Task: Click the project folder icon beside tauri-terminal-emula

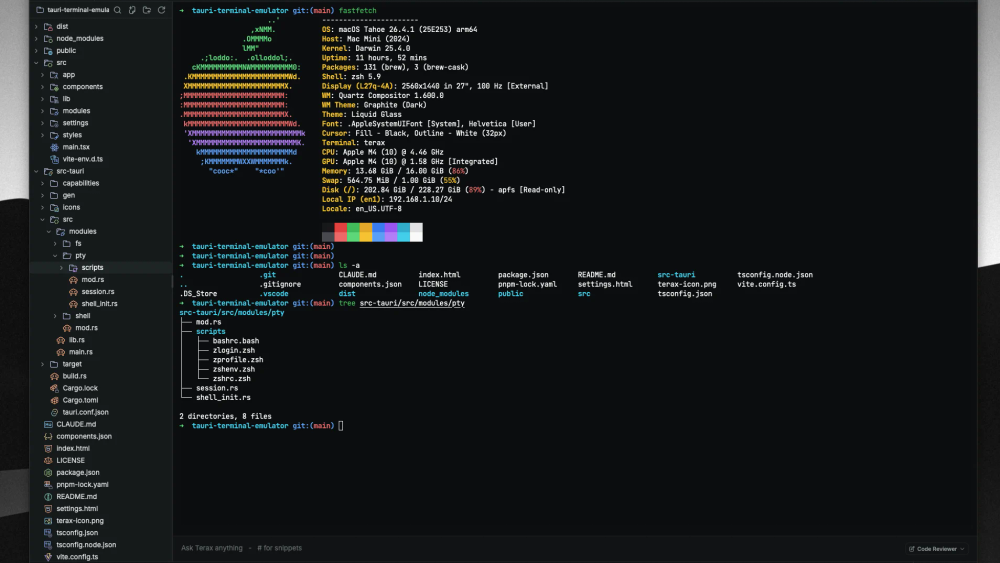Action: coord(40,10)
